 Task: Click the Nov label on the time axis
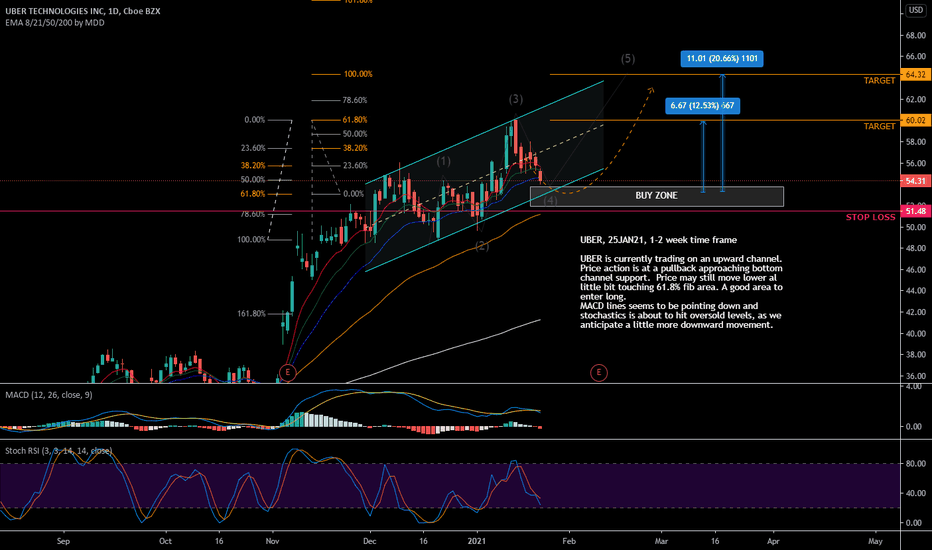click(x=272, y=541)
